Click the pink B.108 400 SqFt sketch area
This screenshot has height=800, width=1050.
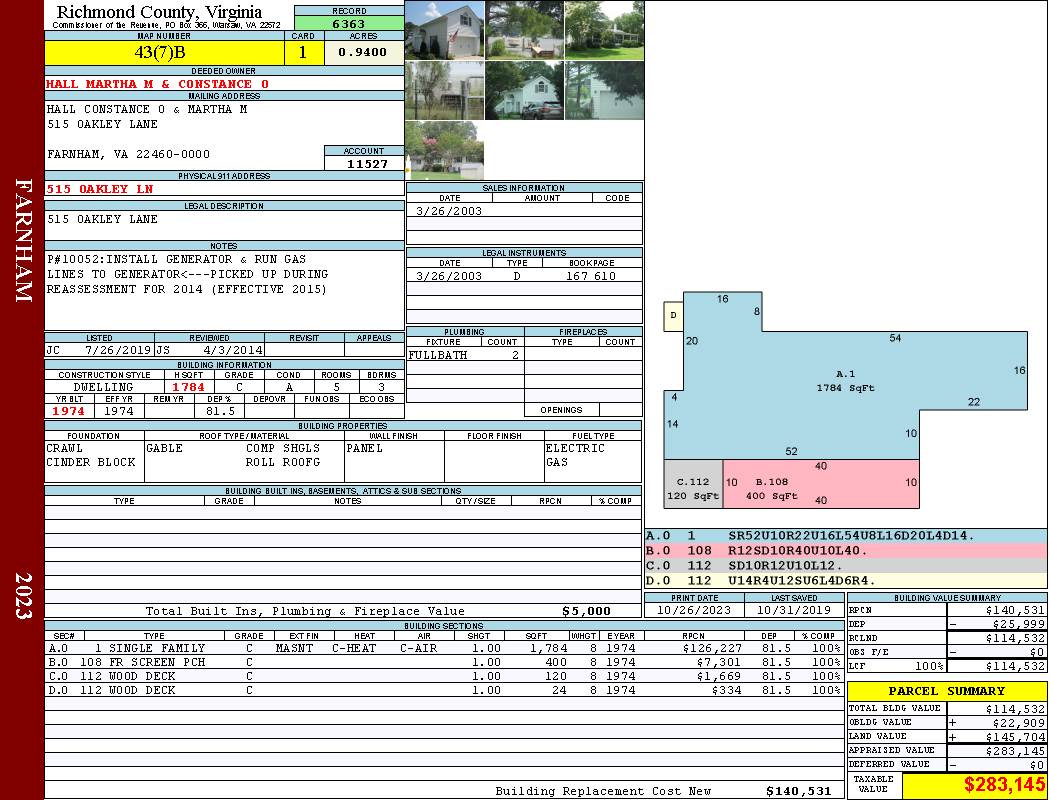click(821, 483)
